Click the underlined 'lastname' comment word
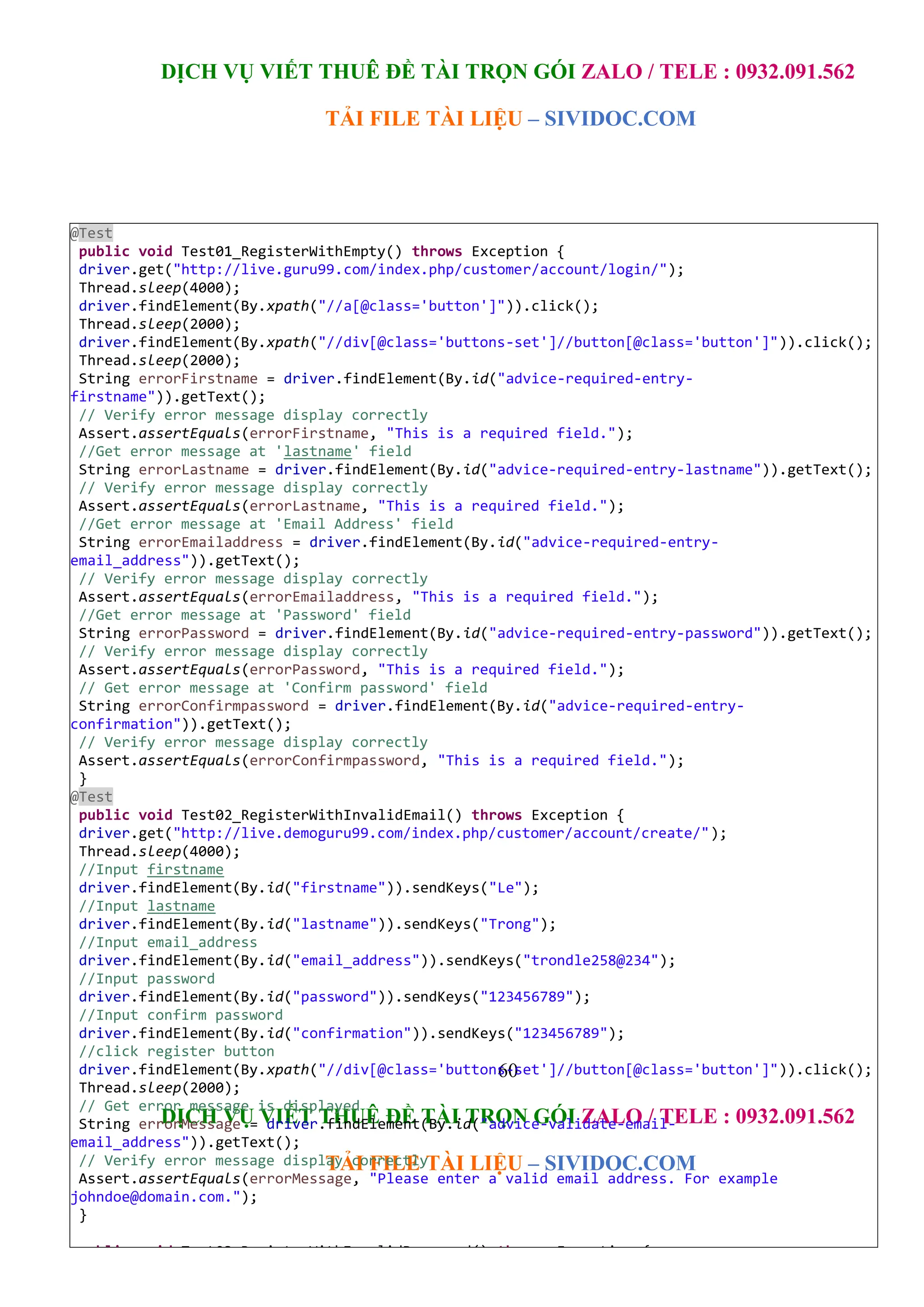Image resolution: width=924 pixels, height=1307 pixels. (318, 451)
